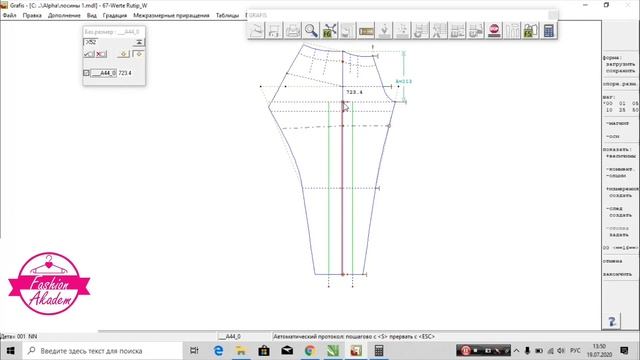Click the download-arrow icon in the Grafis toolbar

(x=384, y=31)
